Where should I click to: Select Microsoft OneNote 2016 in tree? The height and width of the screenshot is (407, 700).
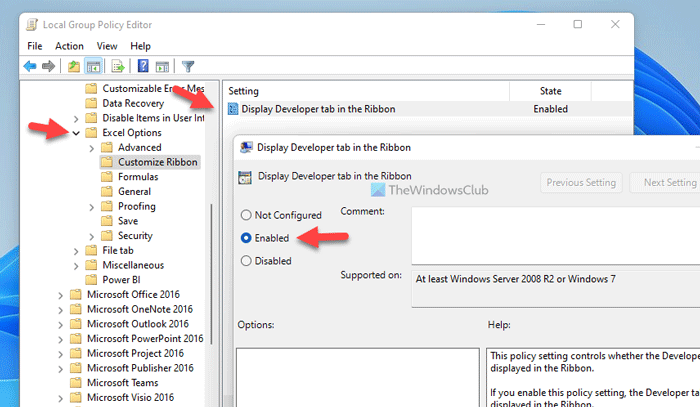[140, 309]
